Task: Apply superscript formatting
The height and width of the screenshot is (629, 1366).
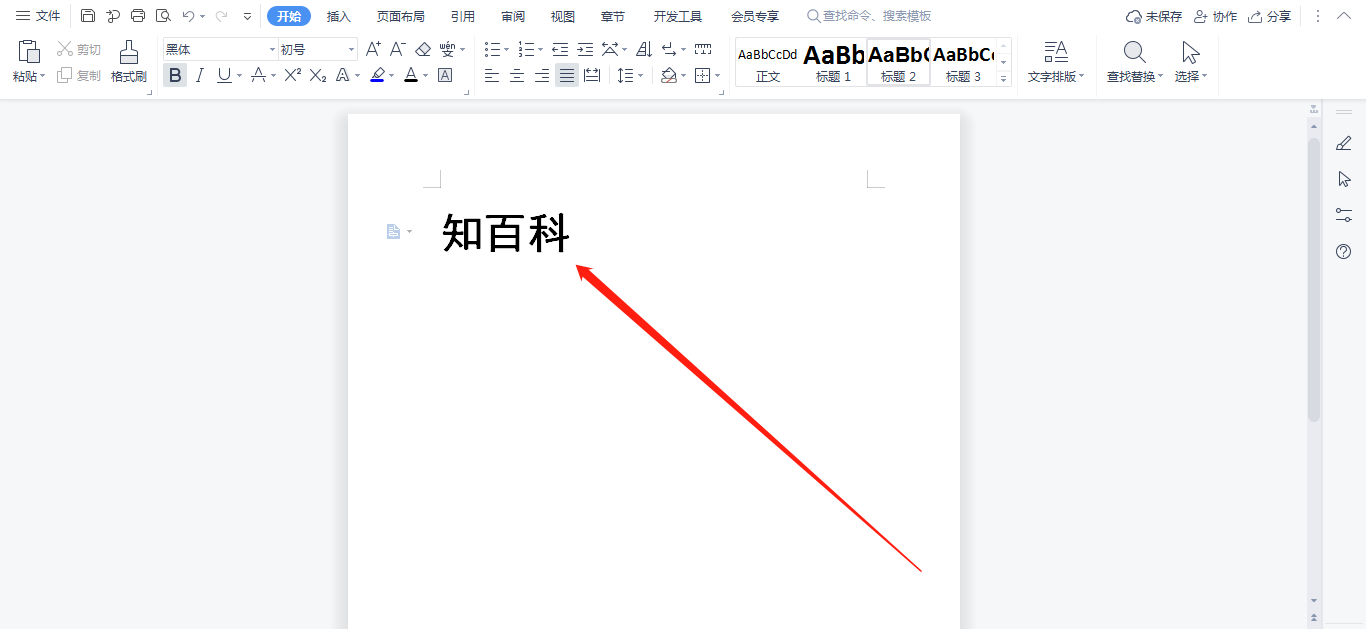Action: pyautogui.click(x=292, y=75)
